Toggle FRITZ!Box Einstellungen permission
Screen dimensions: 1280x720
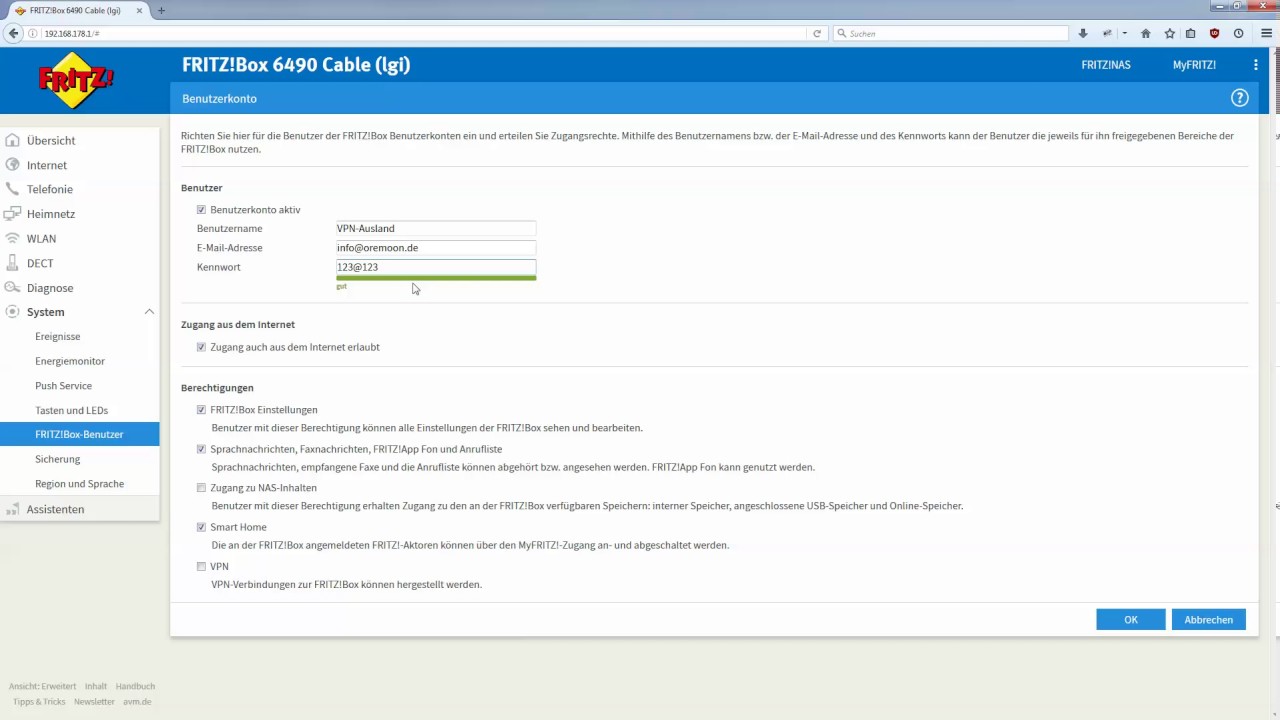201,410
